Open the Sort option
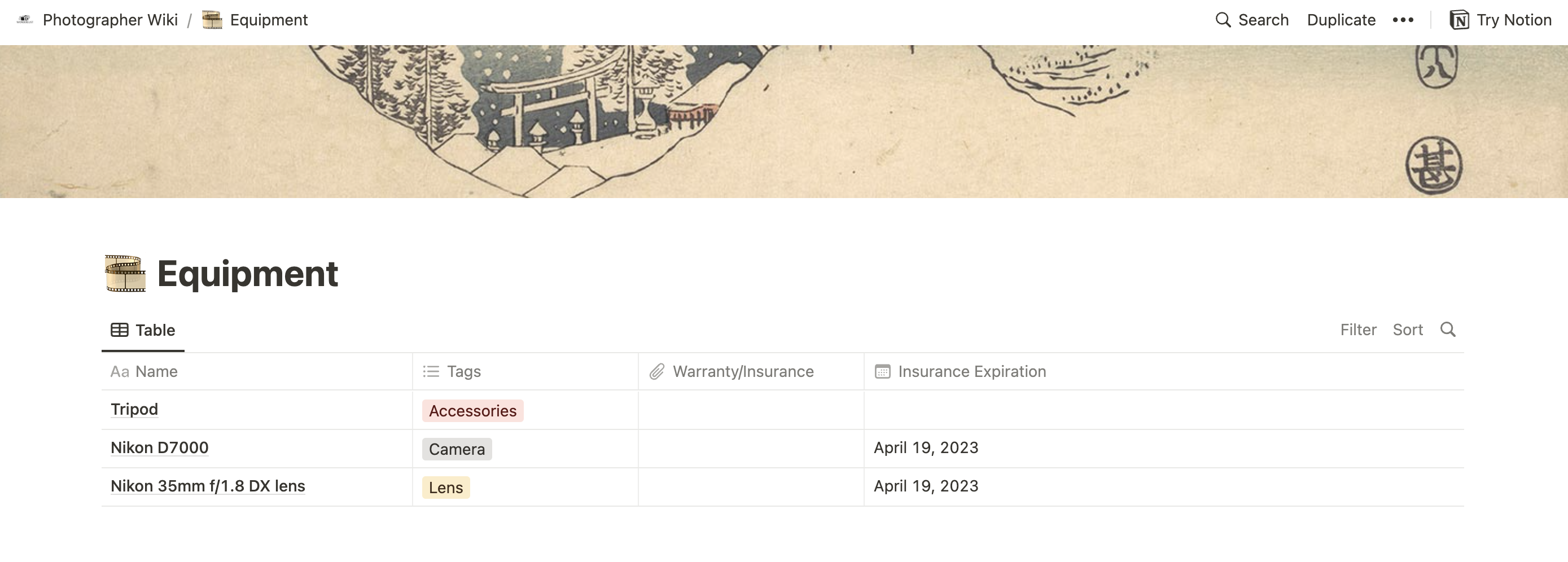The image size is (1568, 562). (x=1407, y=330)
